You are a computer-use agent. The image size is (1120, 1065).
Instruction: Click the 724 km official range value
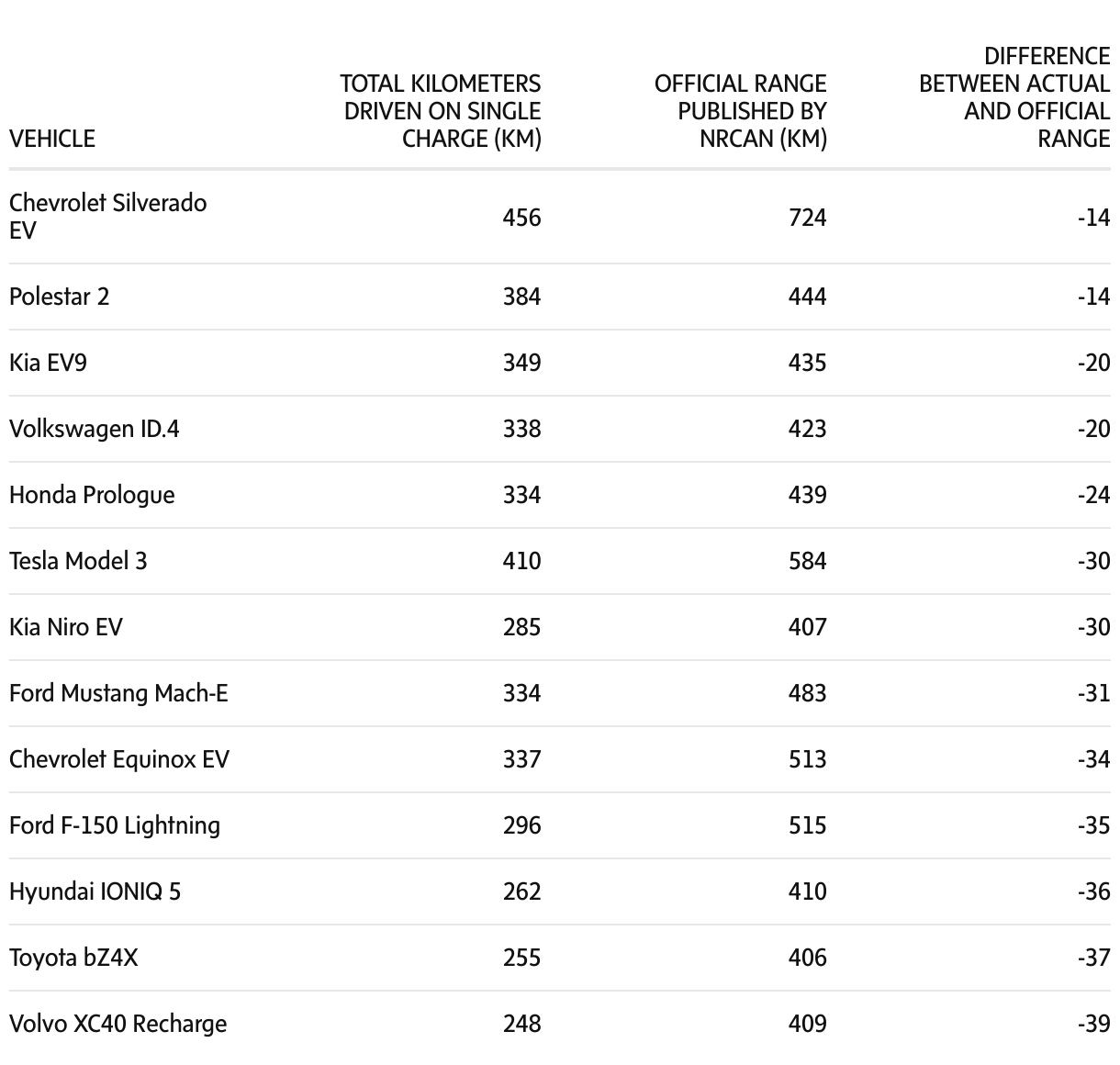(807, 218)
